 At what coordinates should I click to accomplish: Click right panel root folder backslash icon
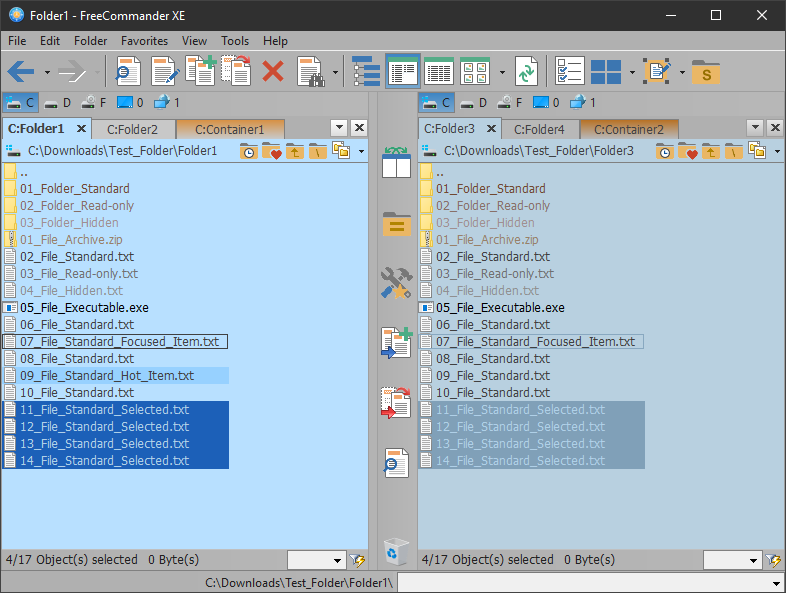734,151
